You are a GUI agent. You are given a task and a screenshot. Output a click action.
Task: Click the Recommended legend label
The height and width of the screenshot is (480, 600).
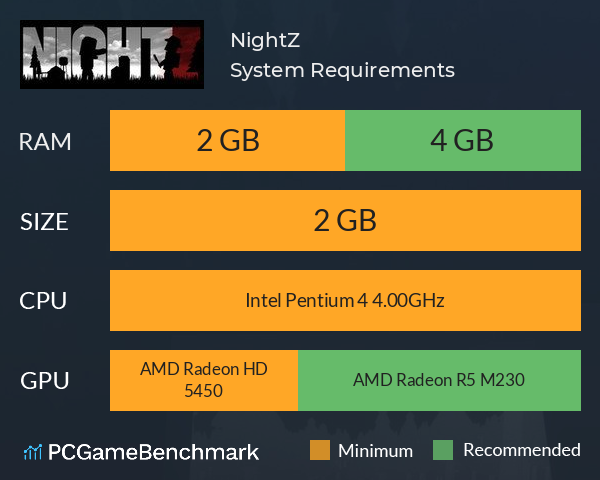(x=522, y=450)
